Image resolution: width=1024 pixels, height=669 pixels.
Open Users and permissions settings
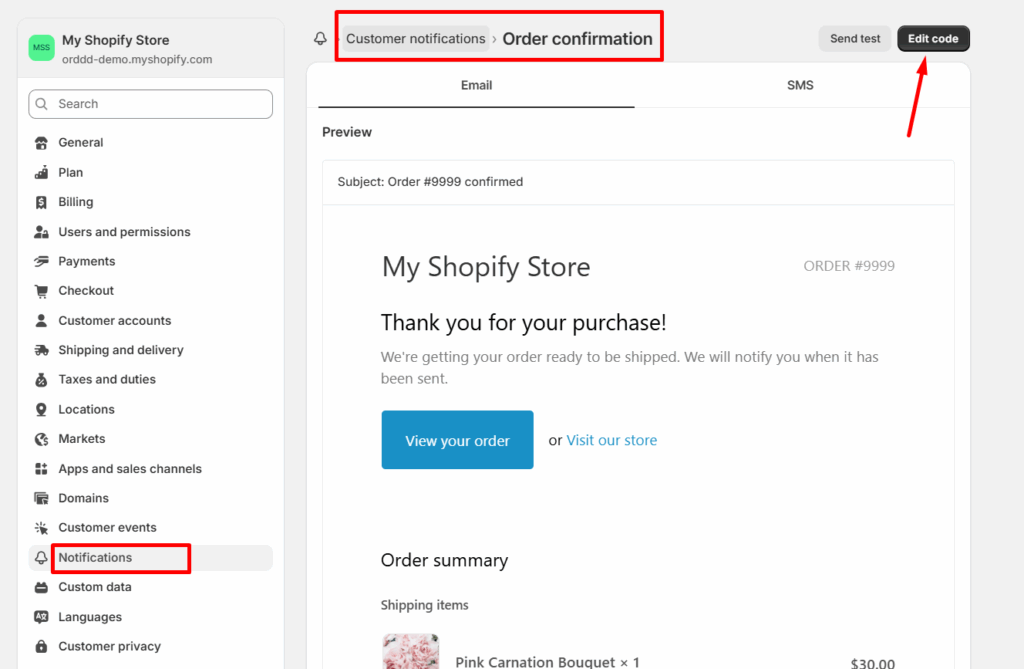pyautogui.click(x=124, y=232)
